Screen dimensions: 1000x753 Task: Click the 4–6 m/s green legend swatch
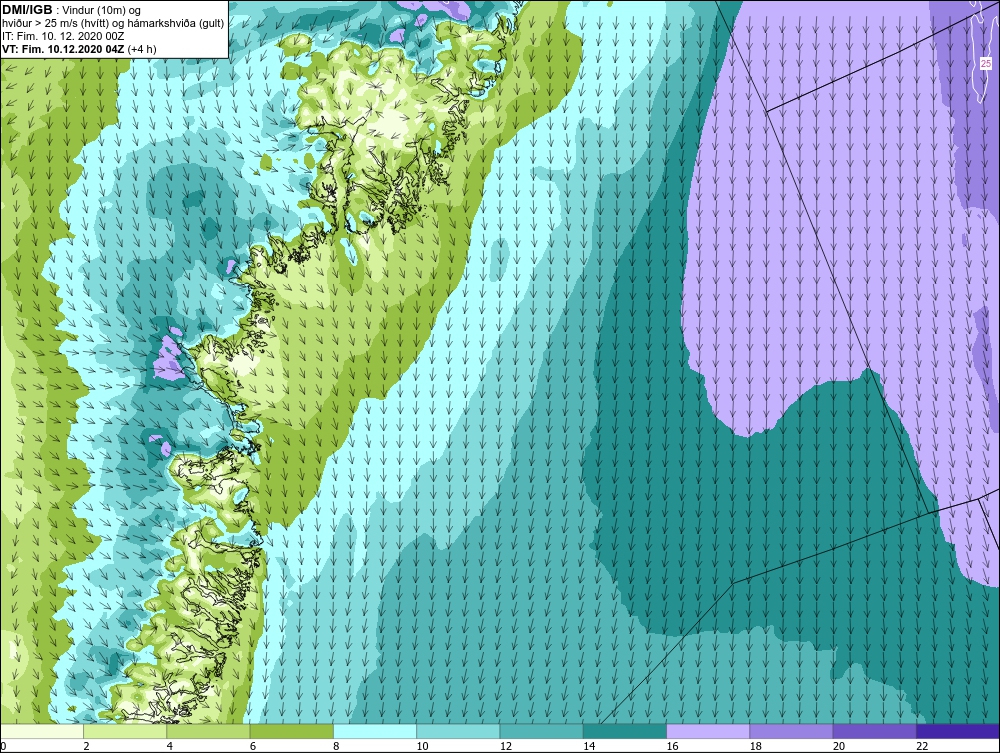tap(209, 731)
